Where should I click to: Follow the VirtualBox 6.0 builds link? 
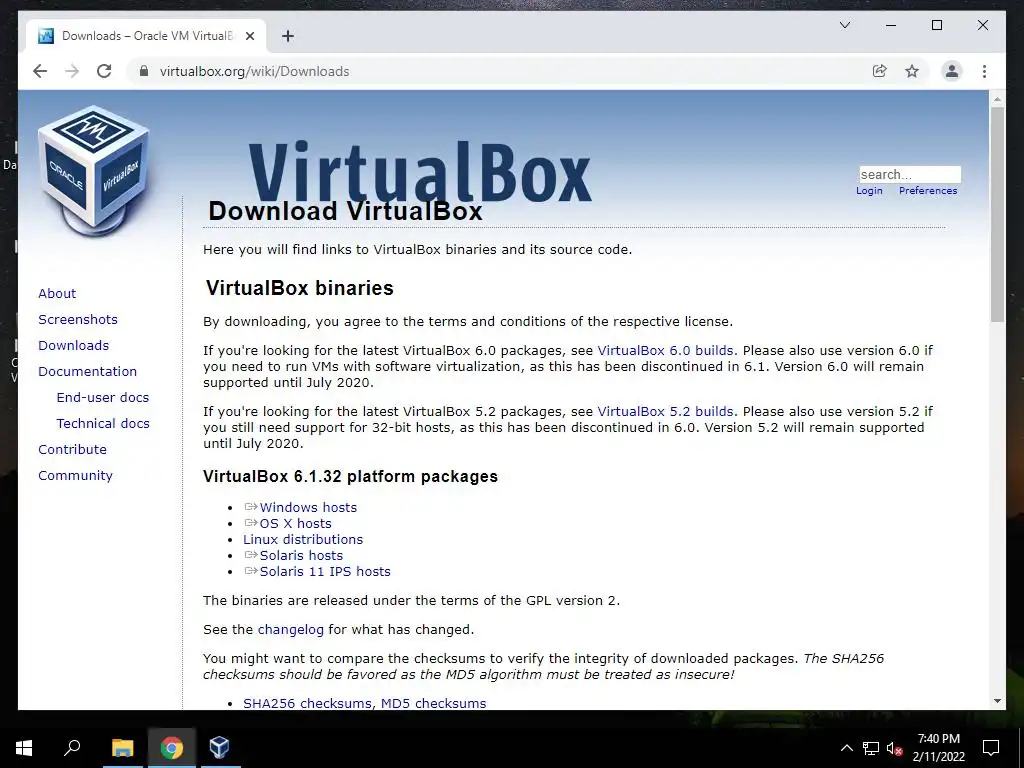point(665,351)
